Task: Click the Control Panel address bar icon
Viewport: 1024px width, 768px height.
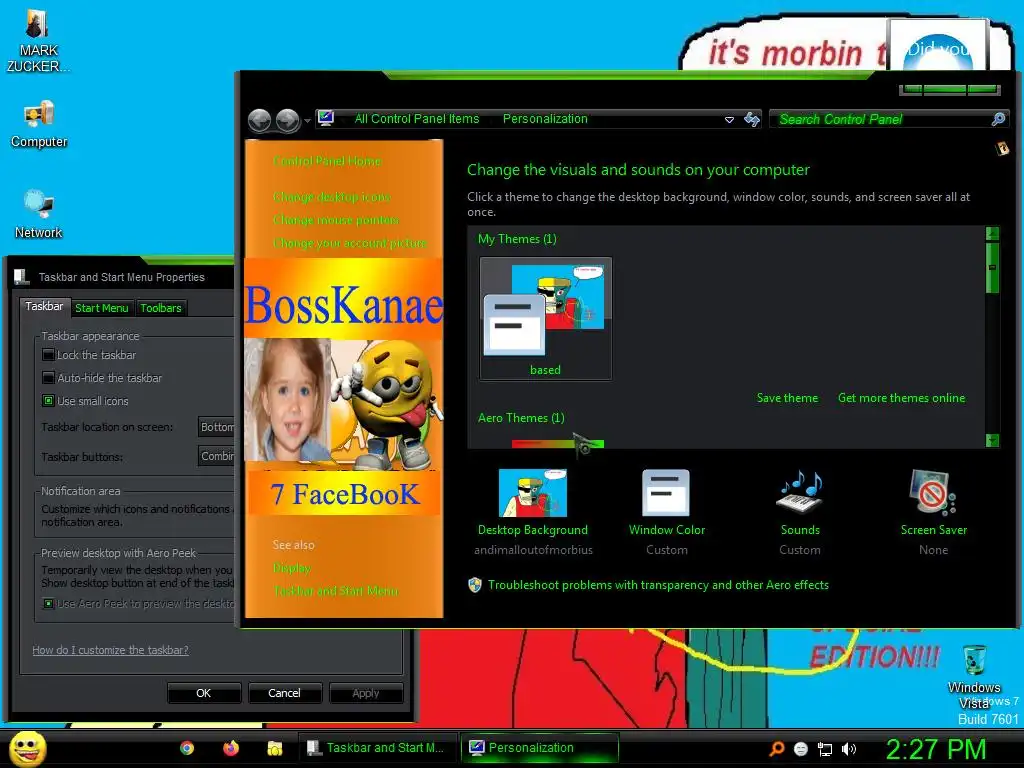Action: [x=326, y=118]
